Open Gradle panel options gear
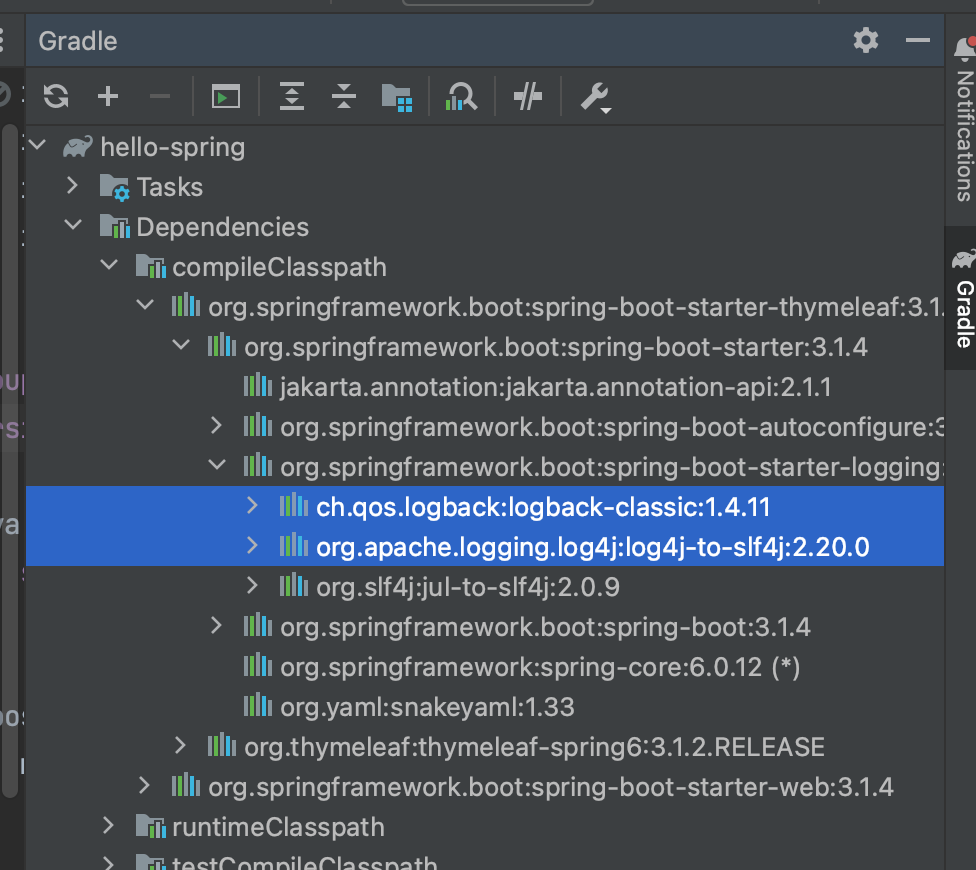 (x=866, y=40)
